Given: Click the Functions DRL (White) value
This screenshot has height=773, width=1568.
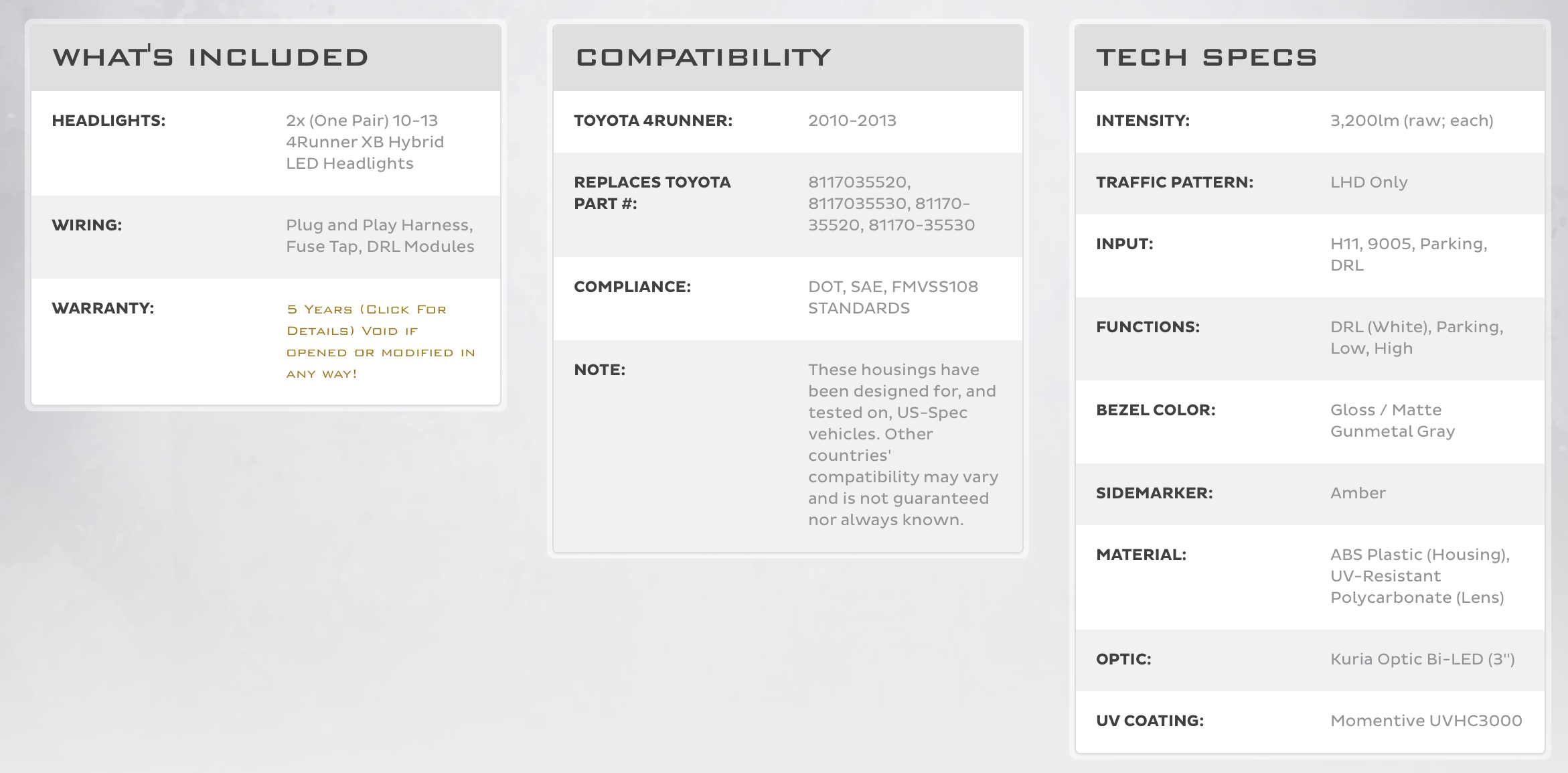Looking at the screenshot, I should (x=1417, y=338).
